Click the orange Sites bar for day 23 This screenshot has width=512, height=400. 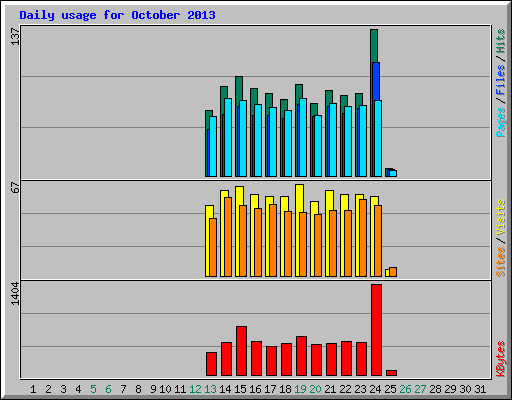coord(363,238)
